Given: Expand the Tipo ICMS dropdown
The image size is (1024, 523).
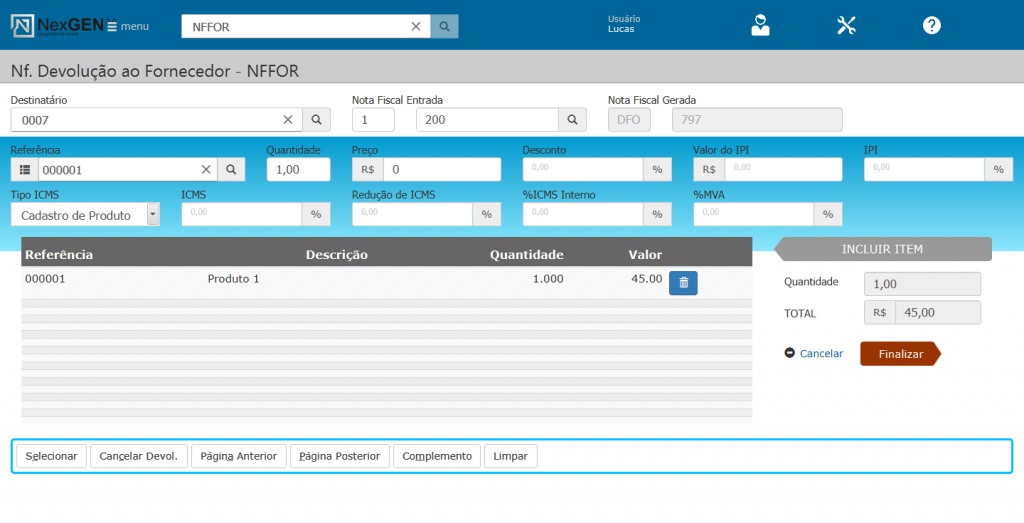Looking at the screenshot, I should 152,215.
